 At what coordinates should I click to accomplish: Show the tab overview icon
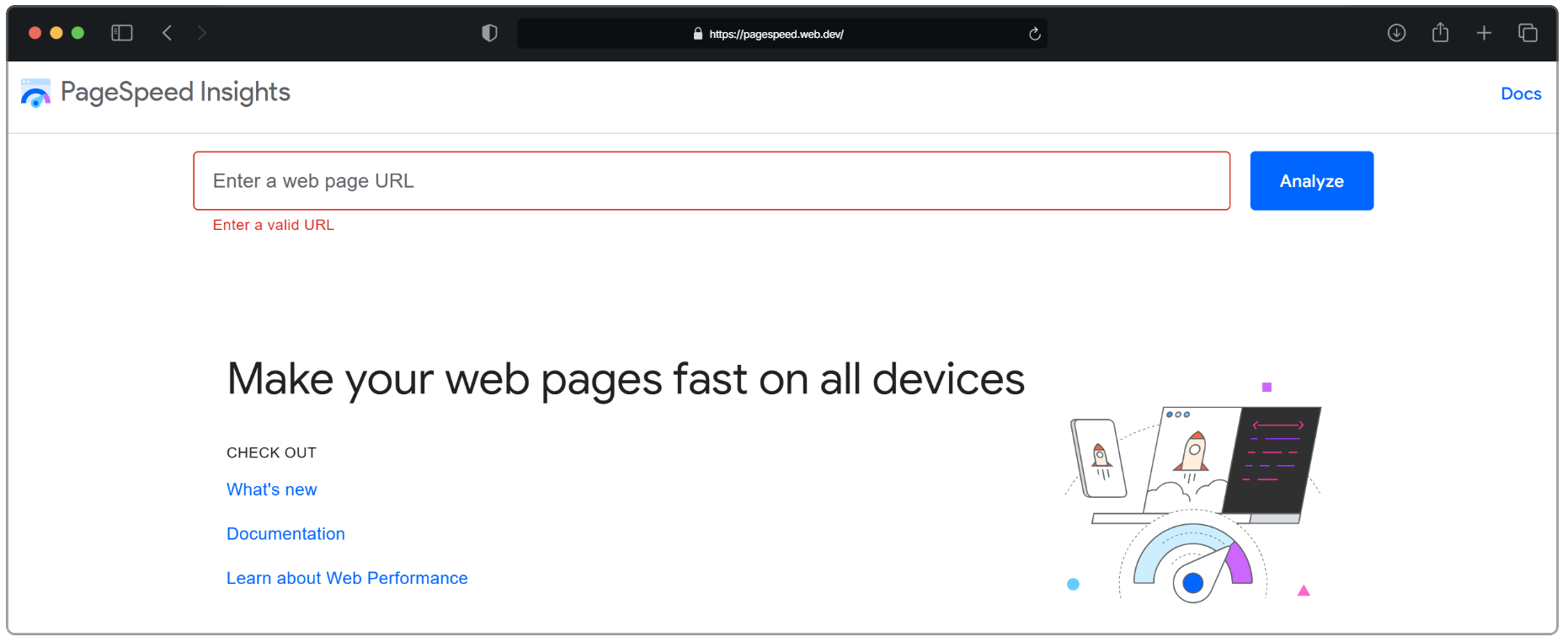tap(1528, 33)
